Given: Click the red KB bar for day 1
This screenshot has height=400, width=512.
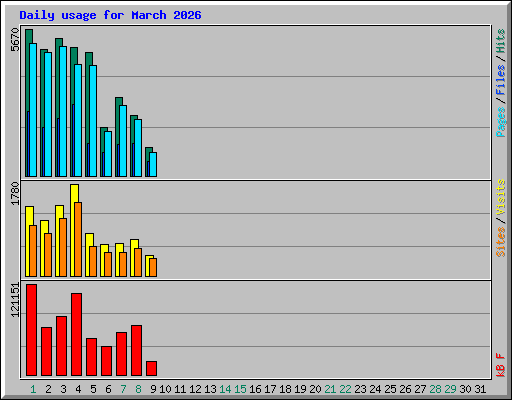Looking at the screenshot, I should click(x=31, y=330).
